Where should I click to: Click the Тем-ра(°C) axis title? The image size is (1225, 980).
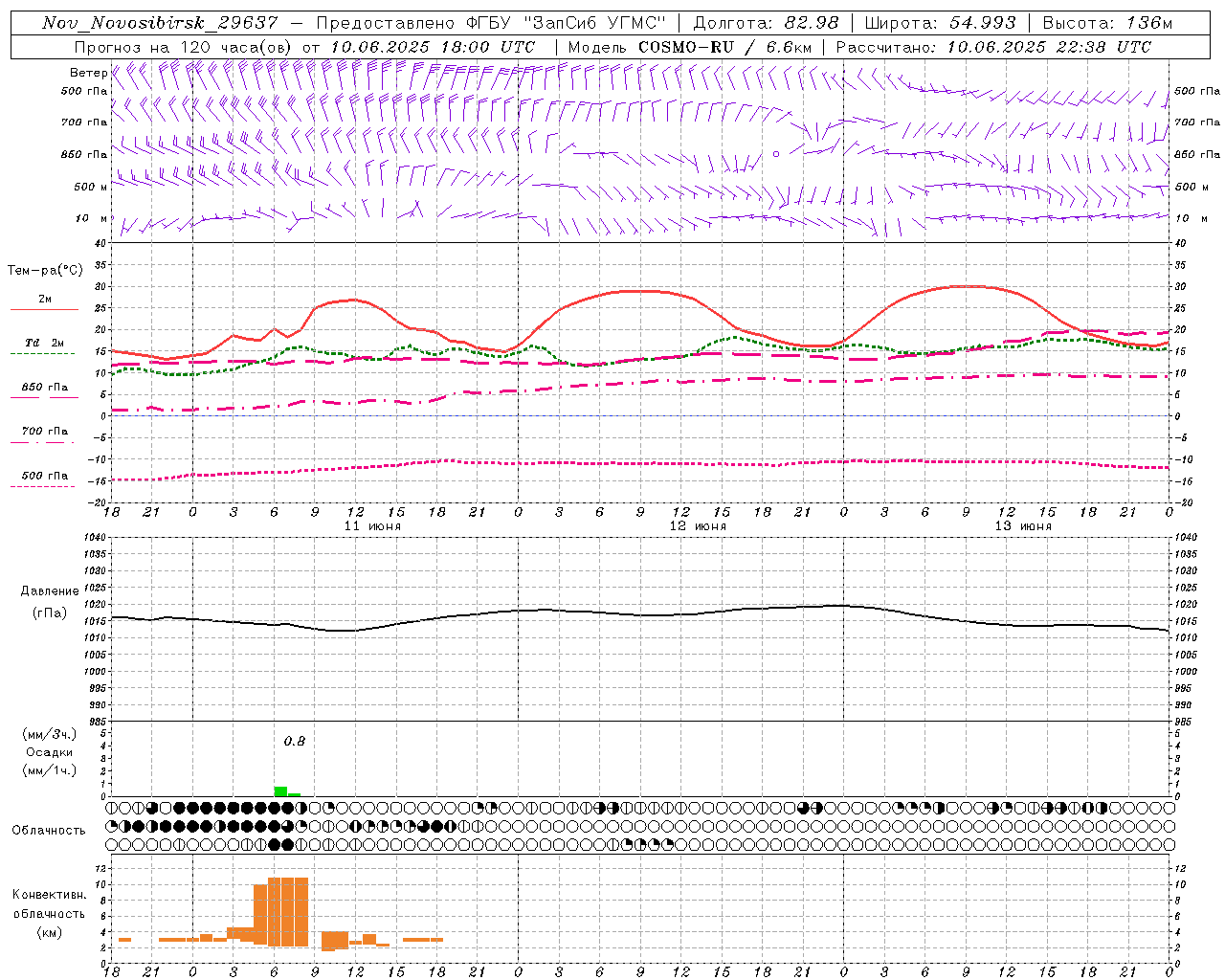45,271
